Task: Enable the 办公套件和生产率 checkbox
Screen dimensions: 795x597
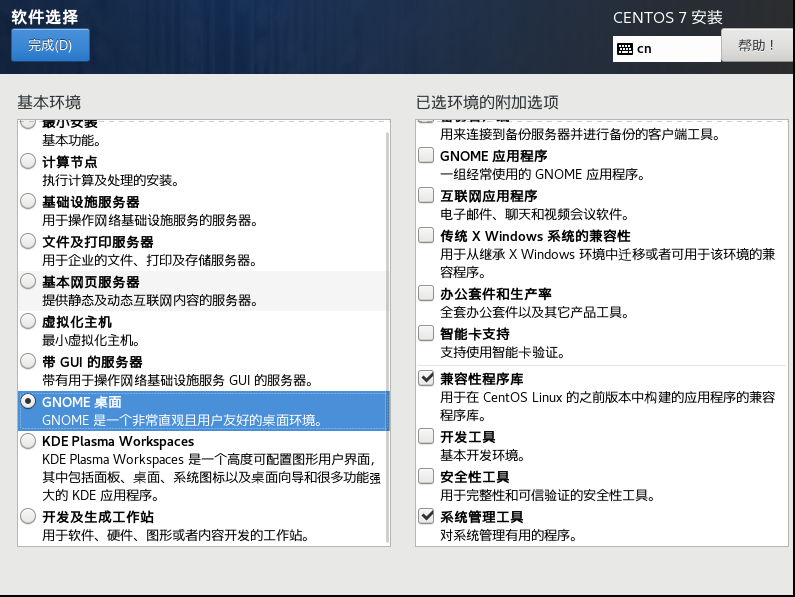Action: 426,293
